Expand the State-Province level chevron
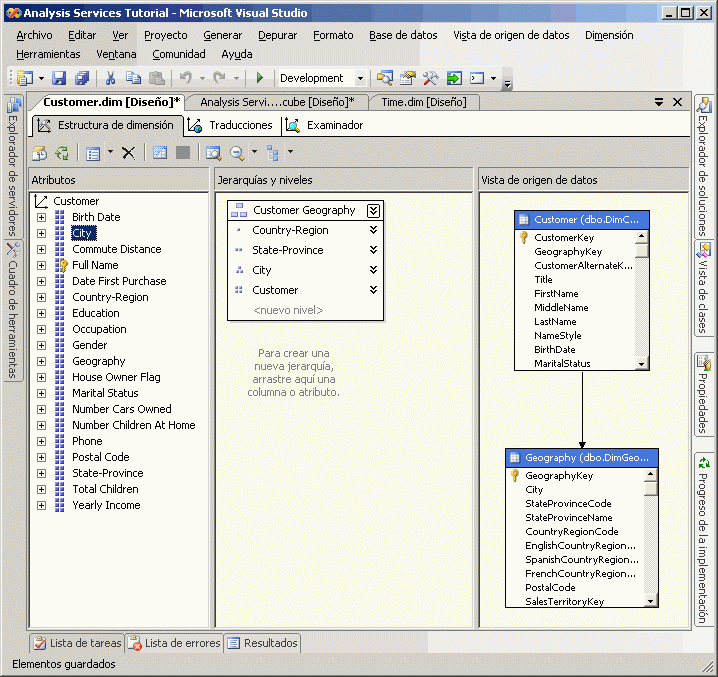718x677 pixels. pyautogui.click(x=374, y=250)
